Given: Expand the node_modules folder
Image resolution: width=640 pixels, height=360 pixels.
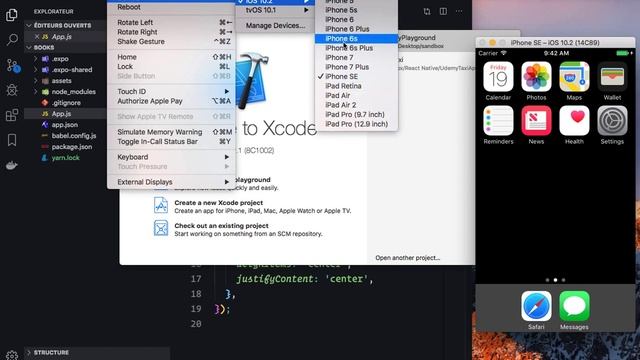Looking at the screenshot, I should [x=36, y=92].
